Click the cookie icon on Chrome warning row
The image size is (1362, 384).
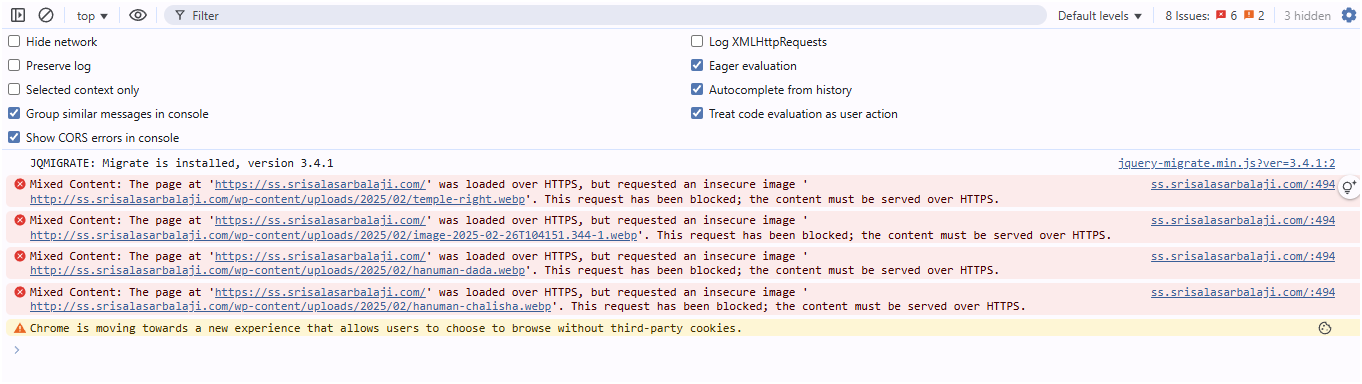(1325, 328)
